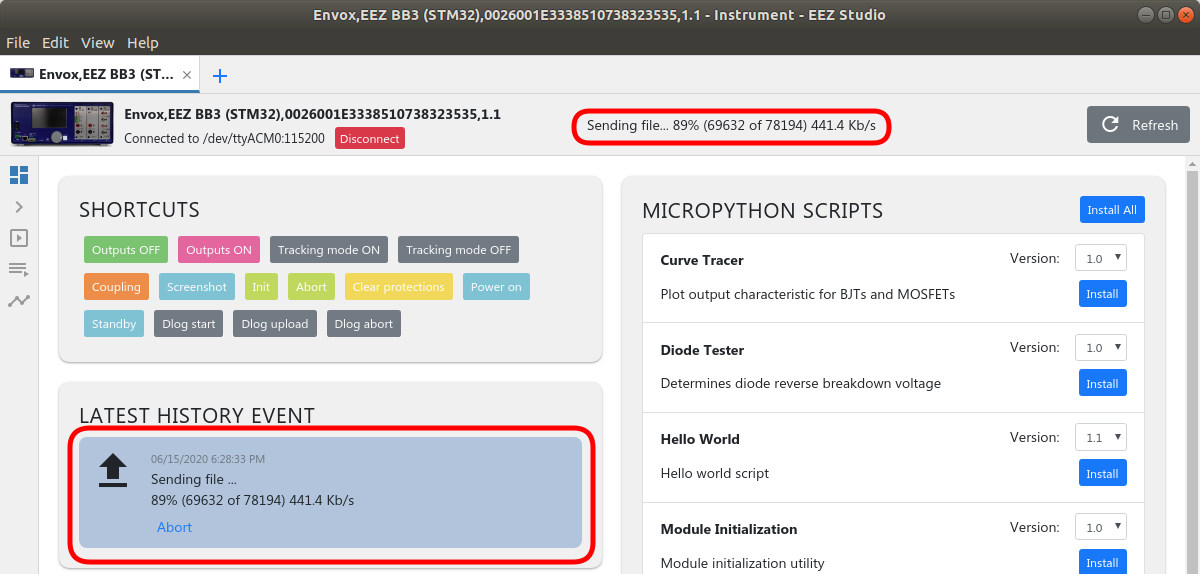
Task: Click the Curve Tracer script title
Action: (x=702, y=260)
